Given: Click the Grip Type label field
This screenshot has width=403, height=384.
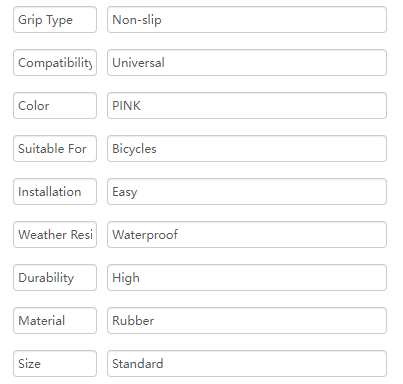Looking at the screenshot, I should (55, 20).
